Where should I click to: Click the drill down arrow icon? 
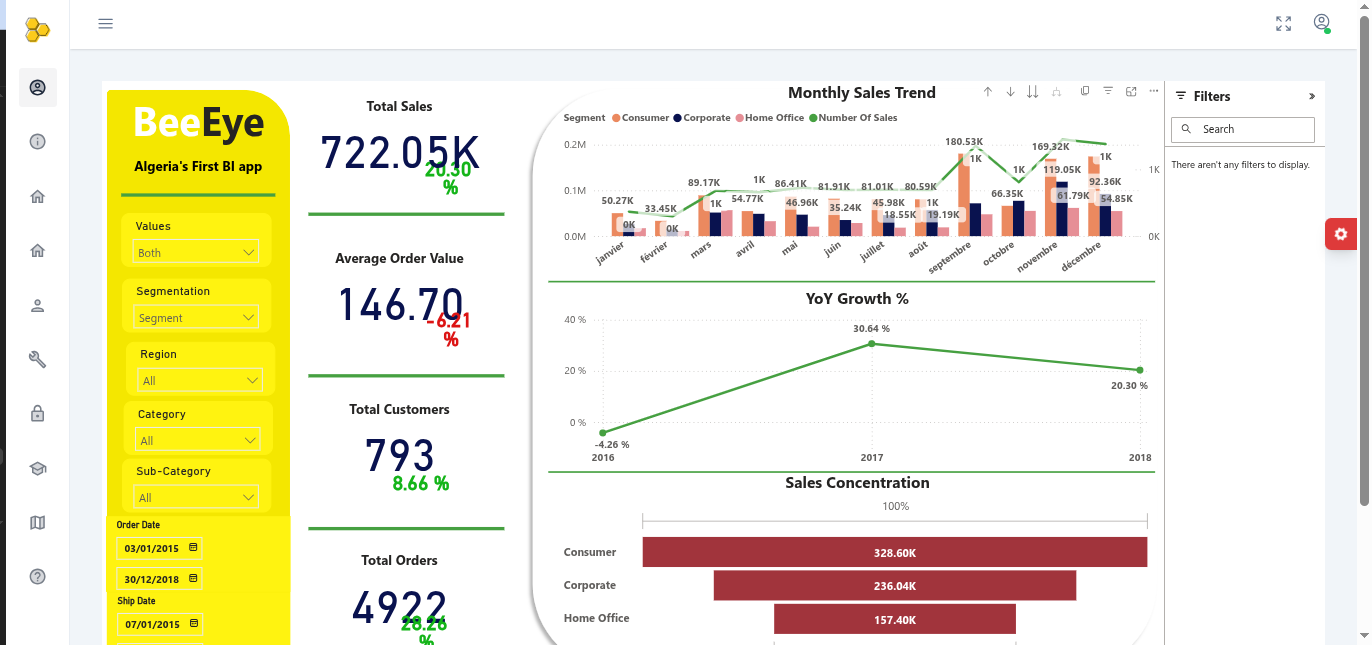pyautogui.click(x=1010, y=91)
